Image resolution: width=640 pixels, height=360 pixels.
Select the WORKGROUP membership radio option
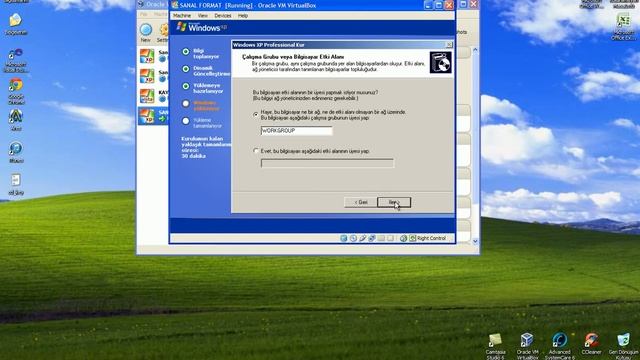click(x=256, y=115)
